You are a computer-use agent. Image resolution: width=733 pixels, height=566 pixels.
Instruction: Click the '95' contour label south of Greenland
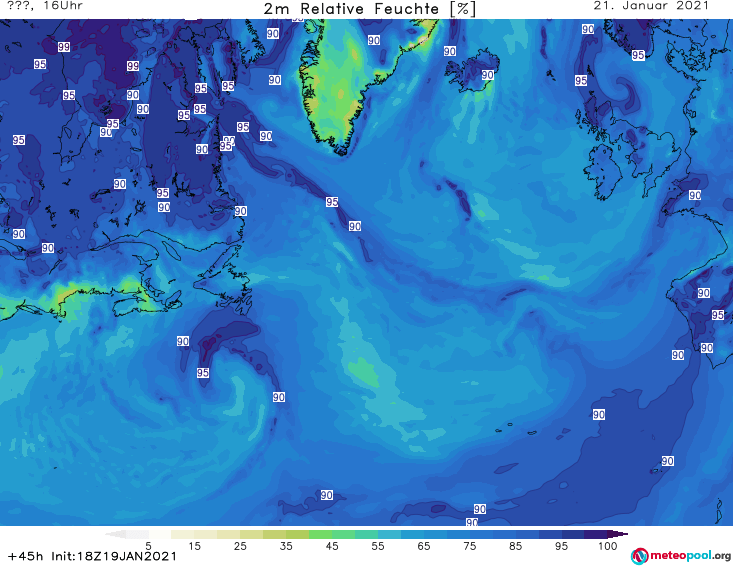point(332,202)
